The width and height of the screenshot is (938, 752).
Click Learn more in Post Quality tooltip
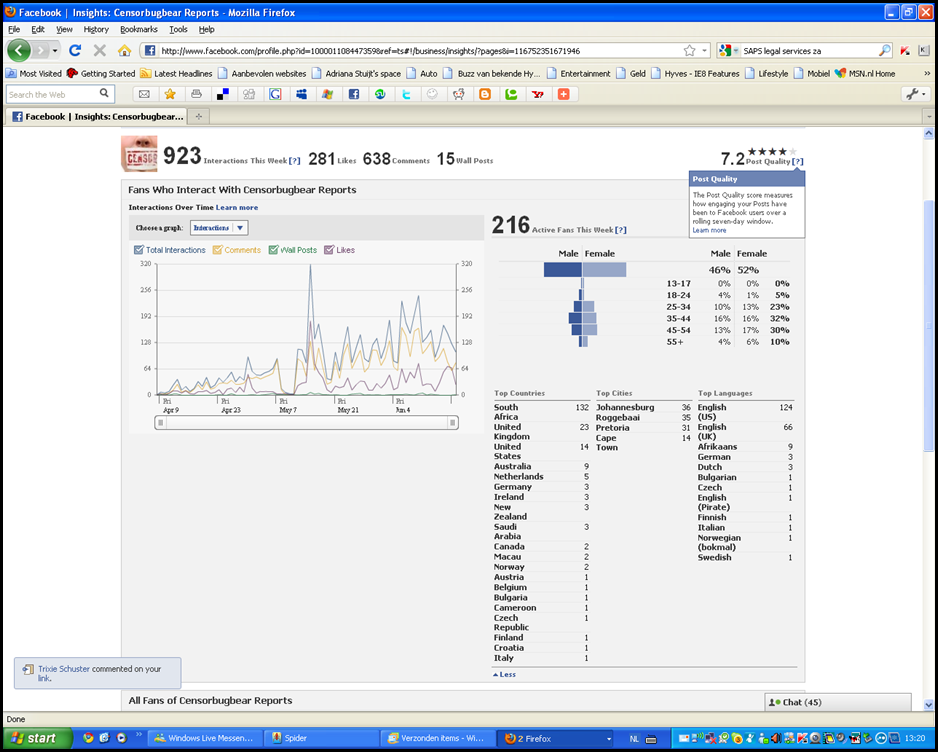point(709,230)
